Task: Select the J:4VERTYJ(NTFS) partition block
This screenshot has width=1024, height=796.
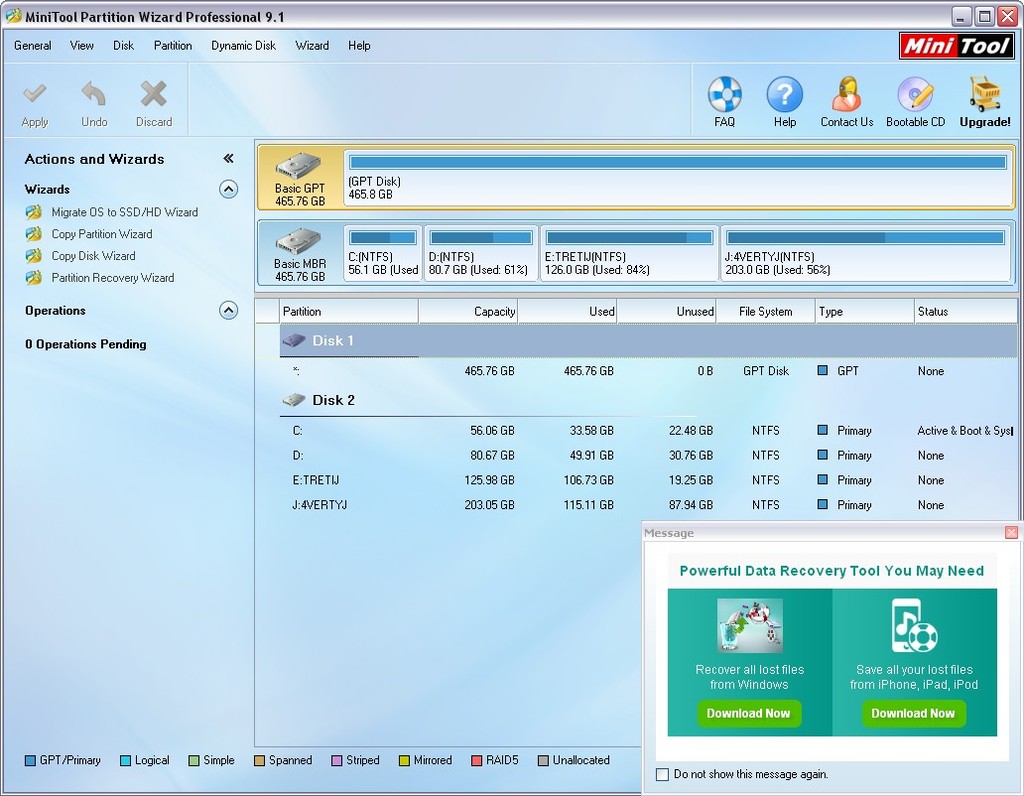Action: click(865, 253)
